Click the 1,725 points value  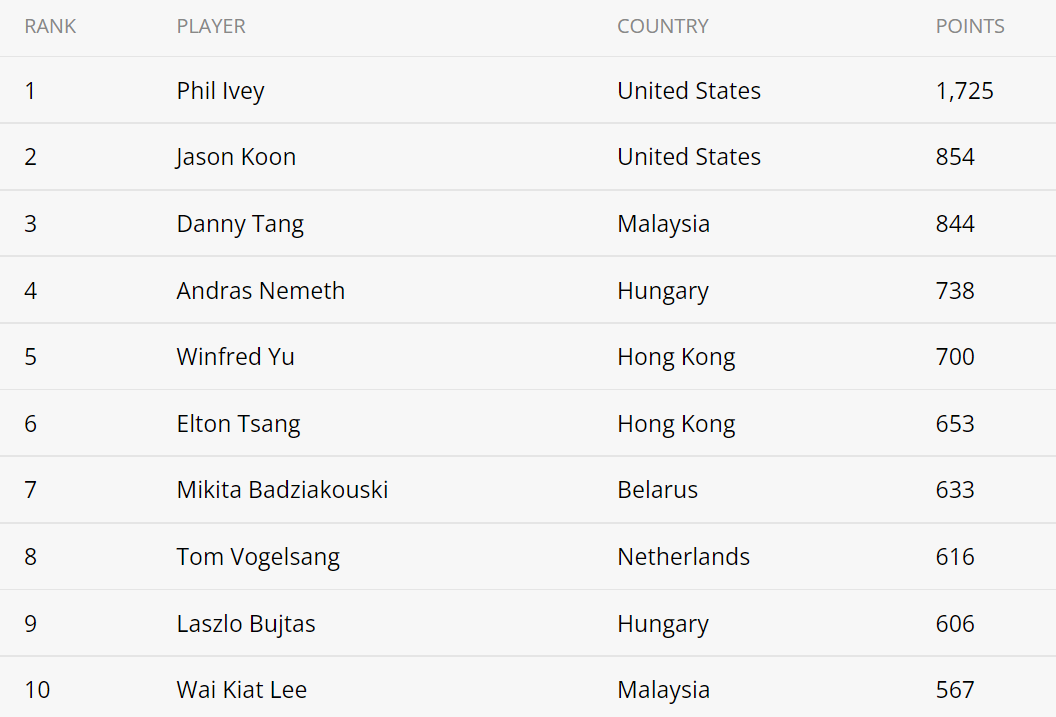coord(964,91)
